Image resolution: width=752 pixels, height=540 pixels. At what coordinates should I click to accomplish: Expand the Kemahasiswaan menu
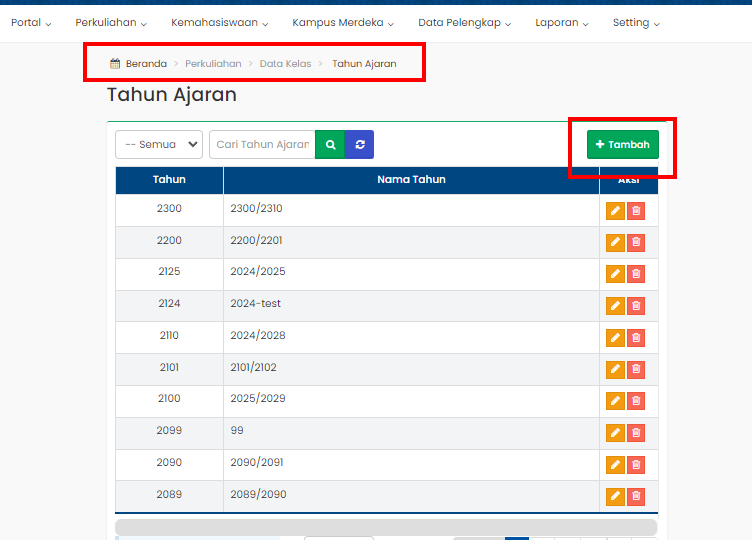pyautogui.click(x=220, y=23)
